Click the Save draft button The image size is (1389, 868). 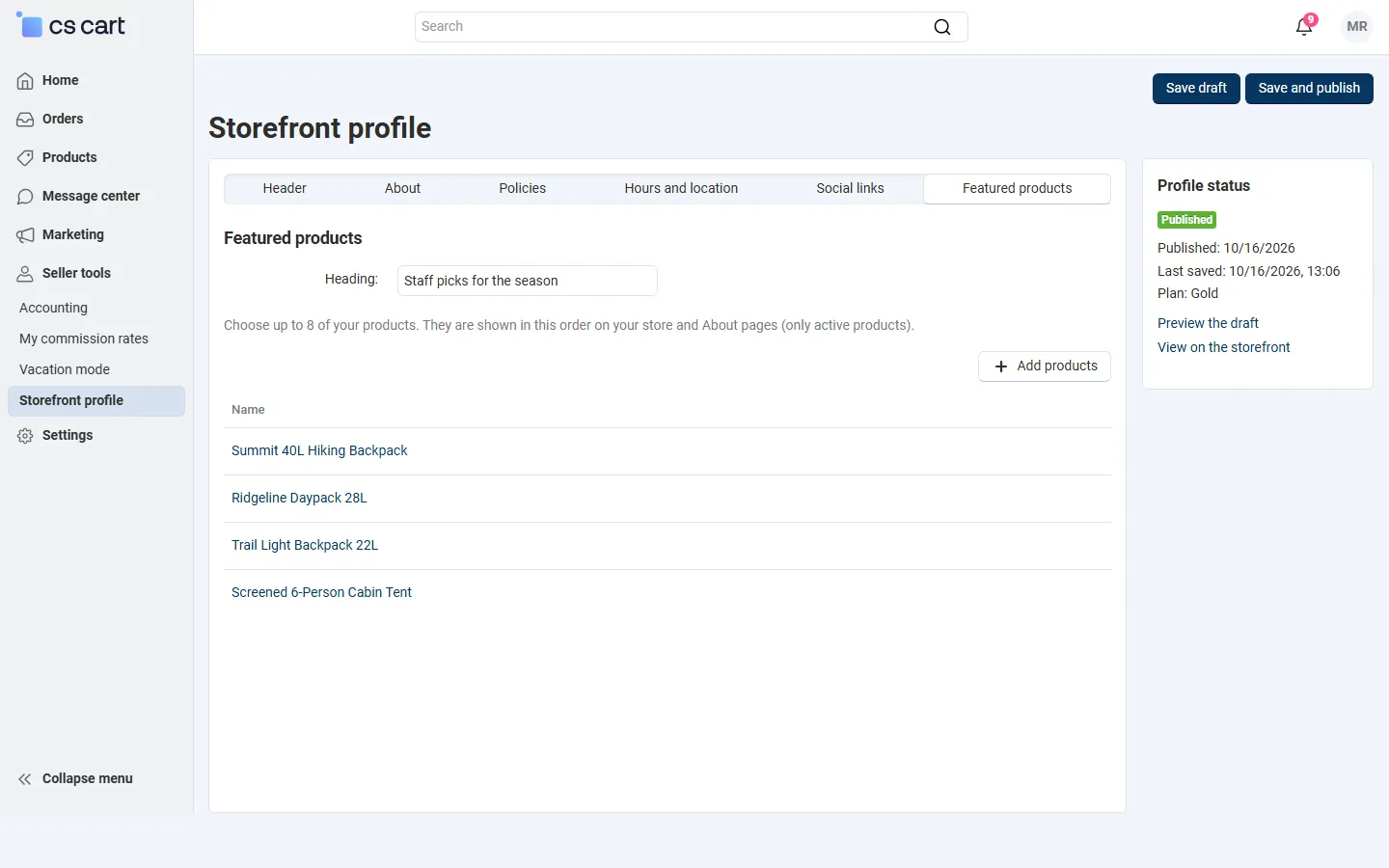point(1196,88)
